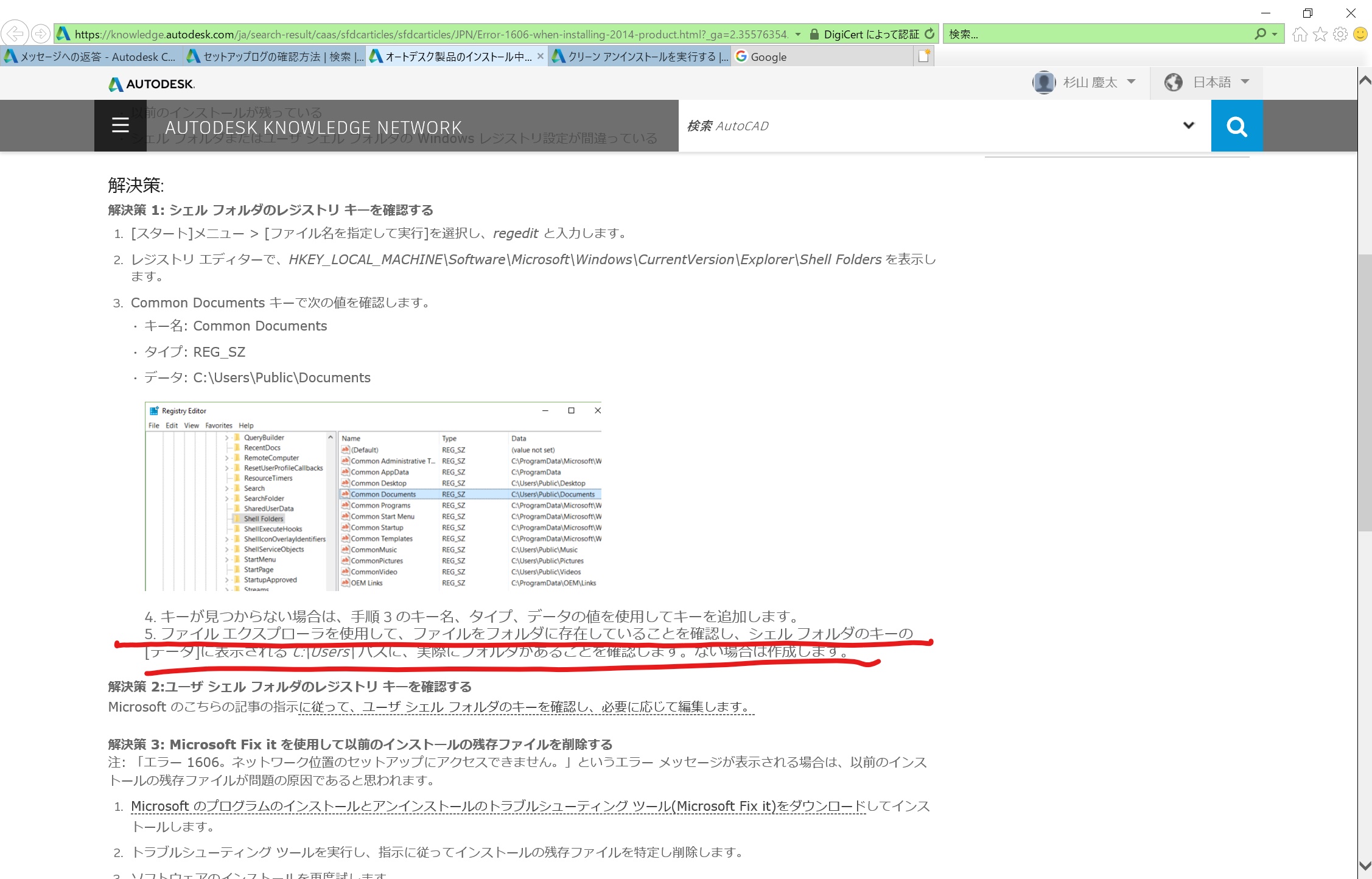This screenshot has width=1372, height=879.
Task: Click the page refresh icon
Action: tap(929, 33)
